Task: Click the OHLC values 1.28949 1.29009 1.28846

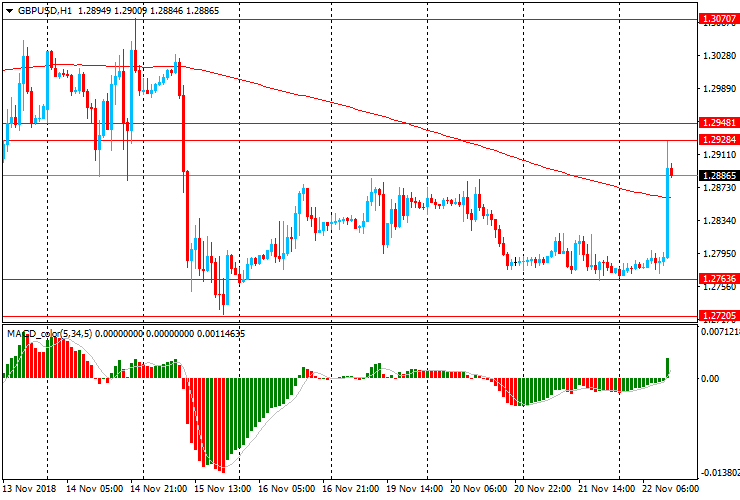Action: point(130,10)
